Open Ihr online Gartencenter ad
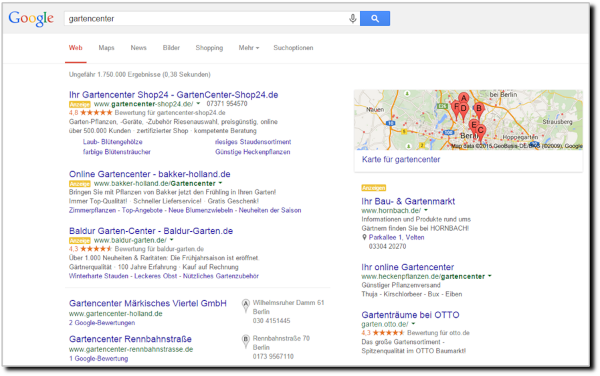This screenshot has height=376, width=600. click(408, 267)
